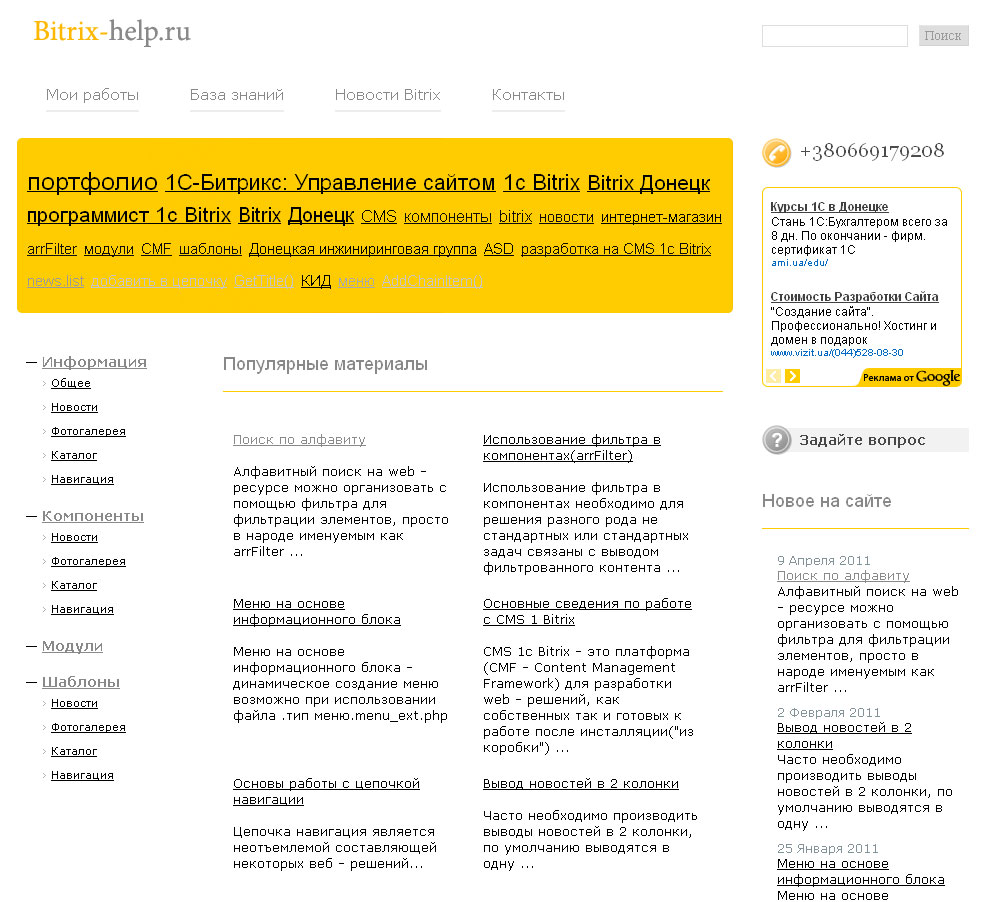Click the news.list tag
Image resolution: width=990 pixels, height=902 pixels.
56,281
